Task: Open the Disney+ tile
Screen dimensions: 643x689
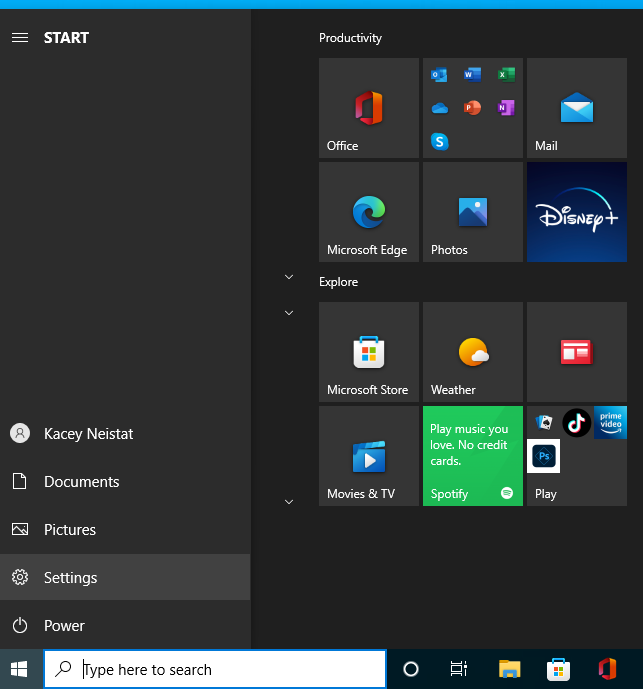Action: (577, 212)
